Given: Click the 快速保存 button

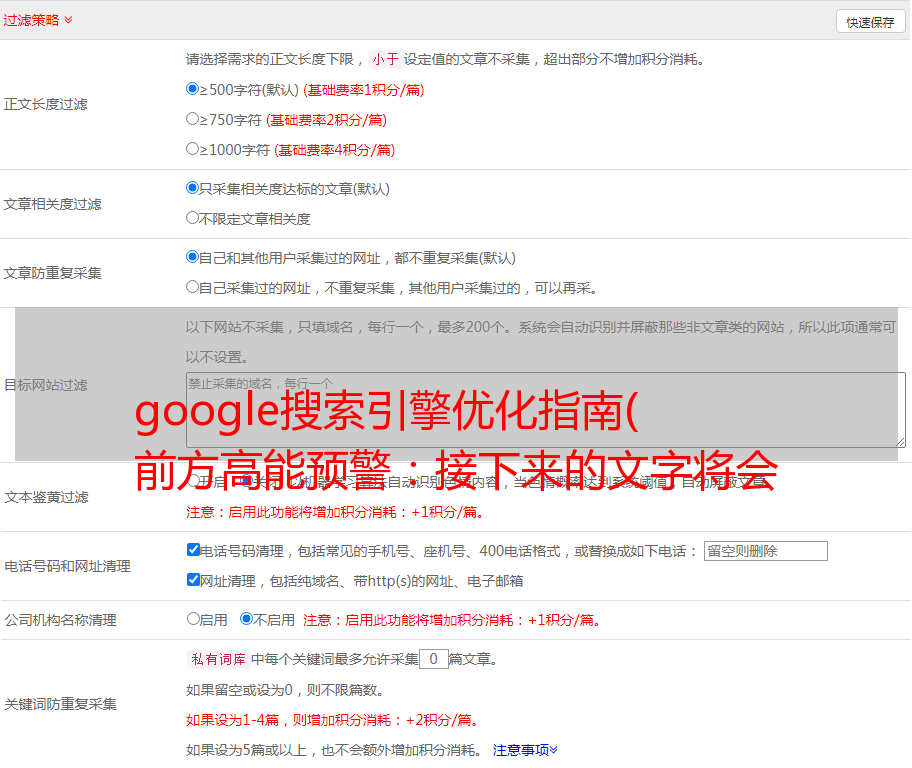Looking at the screenshot, I should click(x=870, y=22).
